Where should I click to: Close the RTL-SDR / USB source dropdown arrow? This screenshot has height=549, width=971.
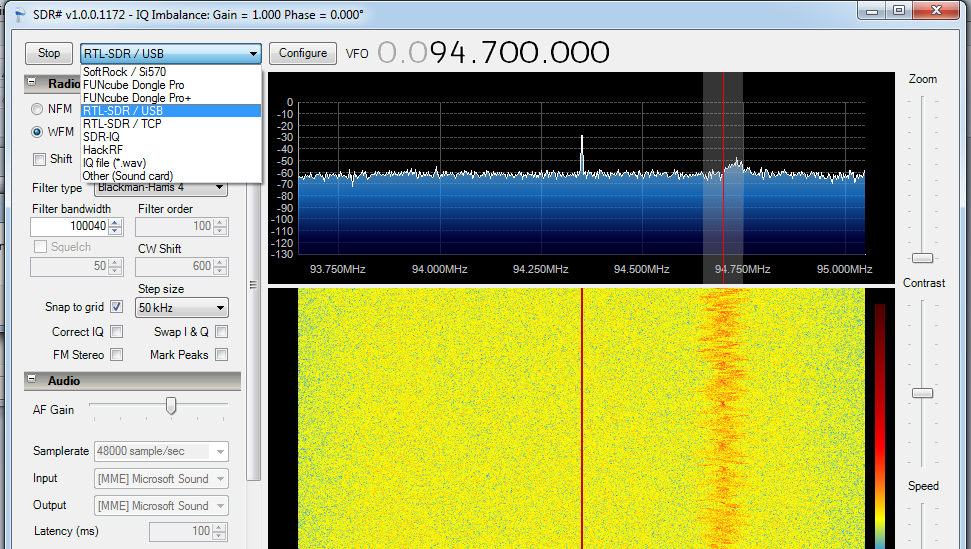tap(253, 54)
